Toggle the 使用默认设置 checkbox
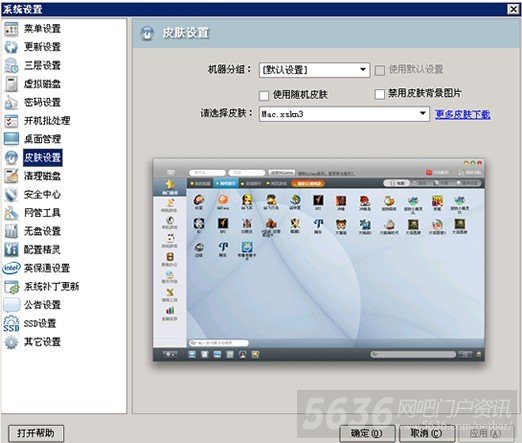Viewport: 522px width, 443px height. tap(379, 70)
